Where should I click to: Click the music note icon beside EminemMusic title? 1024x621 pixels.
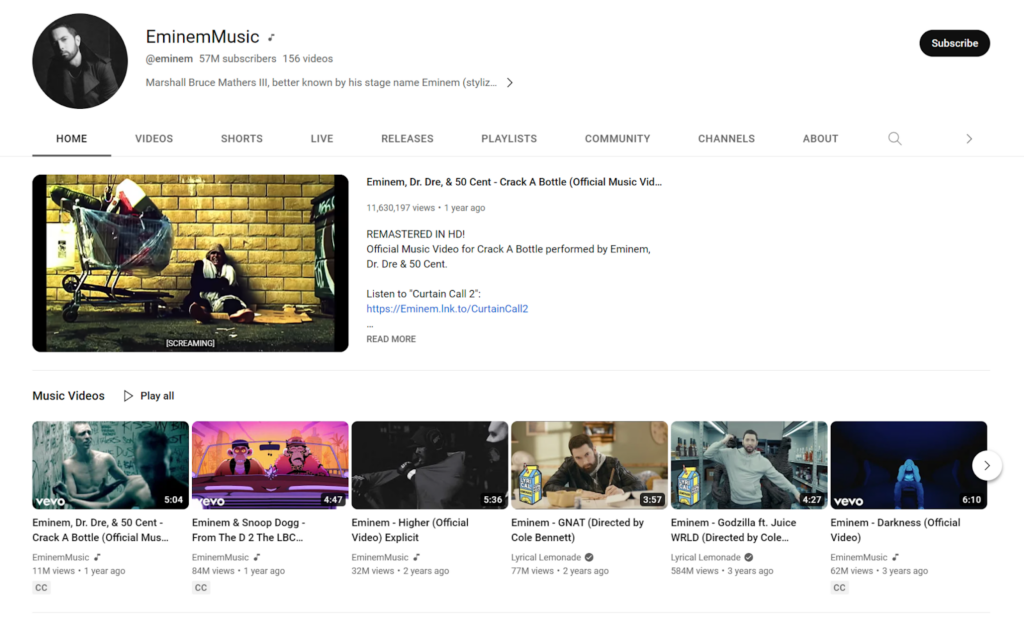coord(271,37)
